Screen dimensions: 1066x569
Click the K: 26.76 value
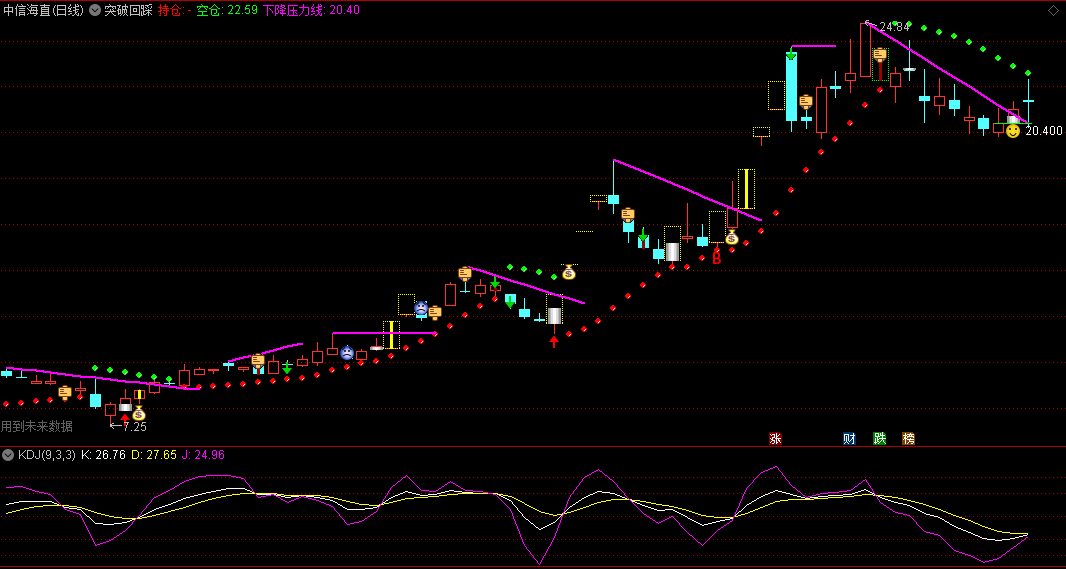pos(103,454)
